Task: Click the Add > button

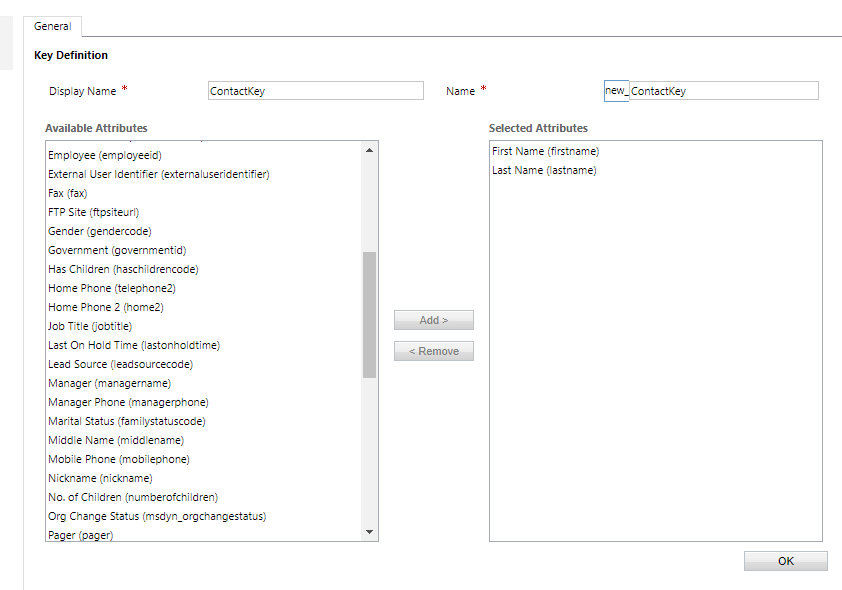Action: (x=433, y=319)
